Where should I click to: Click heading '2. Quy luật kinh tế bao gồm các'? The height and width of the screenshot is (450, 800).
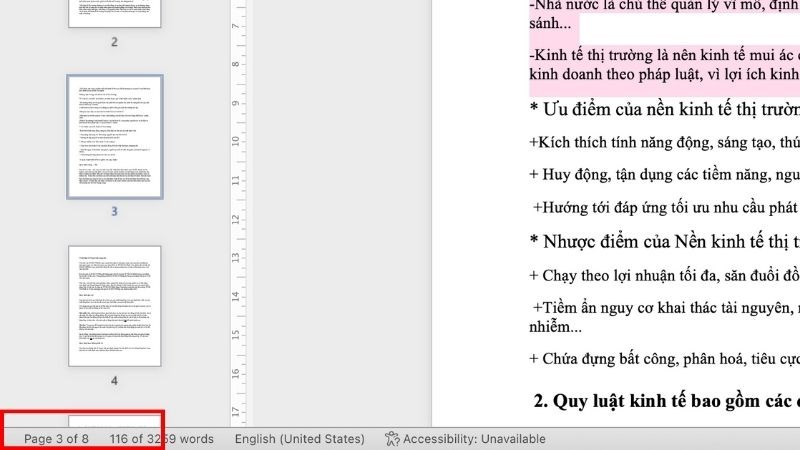[x=666, y=401]
